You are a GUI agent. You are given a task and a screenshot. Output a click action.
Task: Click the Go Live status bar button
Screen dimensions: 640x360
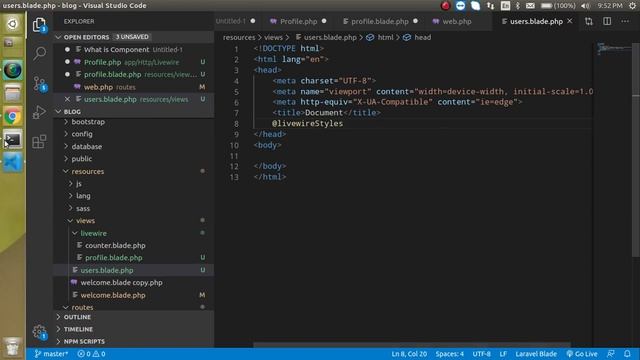point(582,354)
